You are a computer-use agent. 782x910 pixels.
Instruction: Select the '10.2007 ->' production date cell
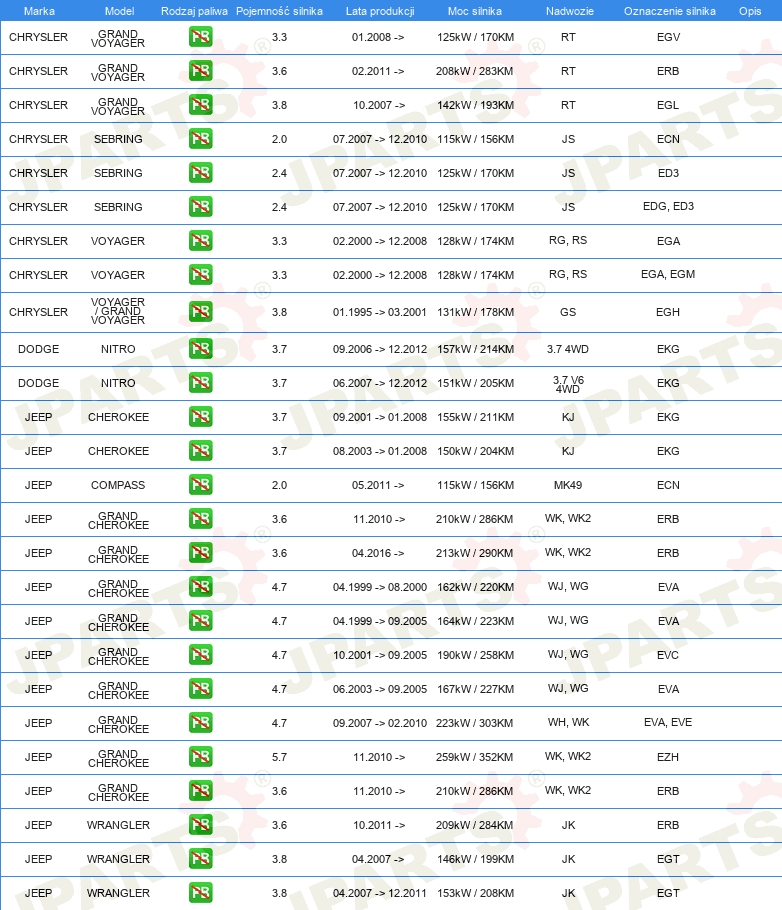point(379,105)
